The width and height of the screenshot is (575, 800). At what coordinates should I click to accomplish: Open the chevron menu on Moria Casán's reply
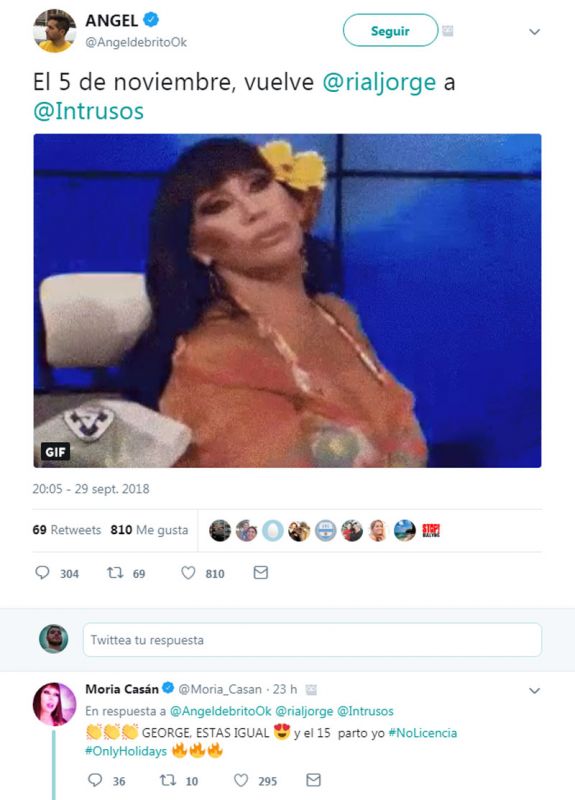click(x=534, y=691)
